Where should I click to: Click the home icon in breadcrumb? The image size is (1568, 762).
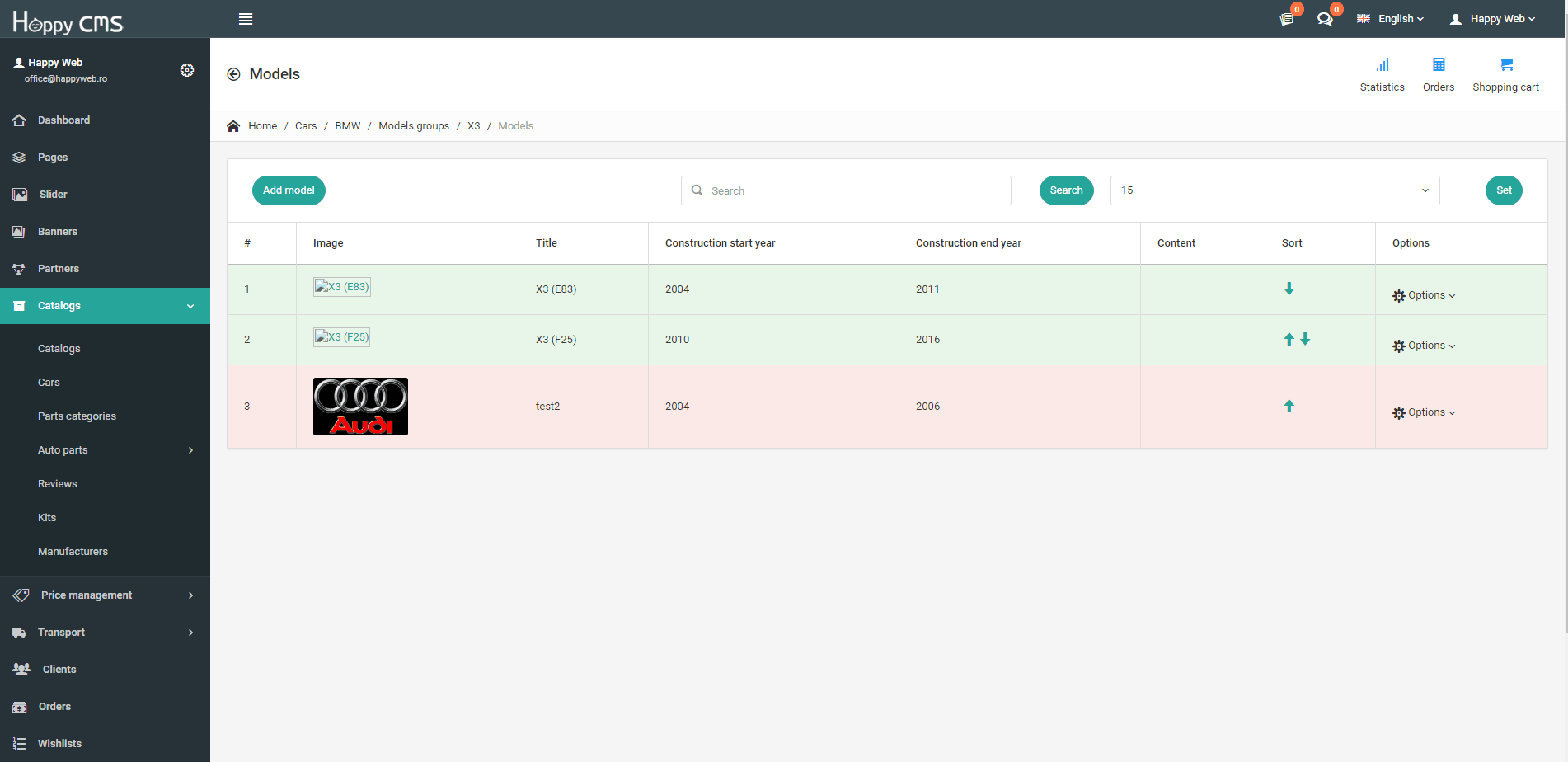click(x=233, y=126)
